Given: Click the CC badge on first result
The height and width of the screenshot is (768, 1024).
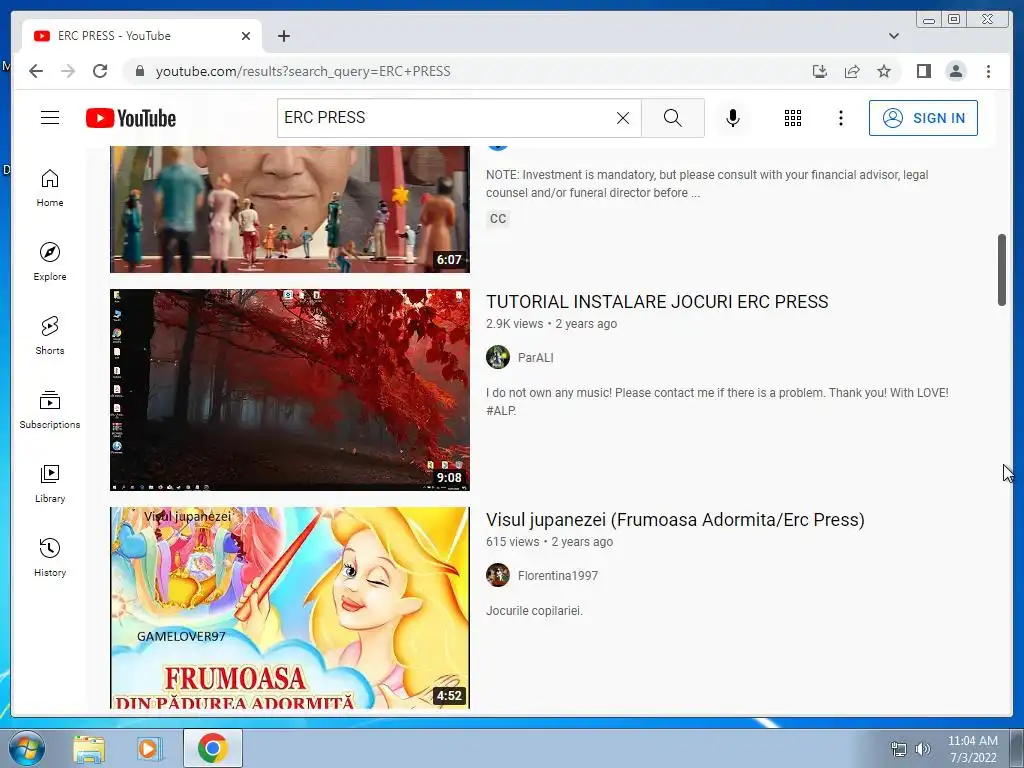Looking at the screenshot, I should pos(498,219).
